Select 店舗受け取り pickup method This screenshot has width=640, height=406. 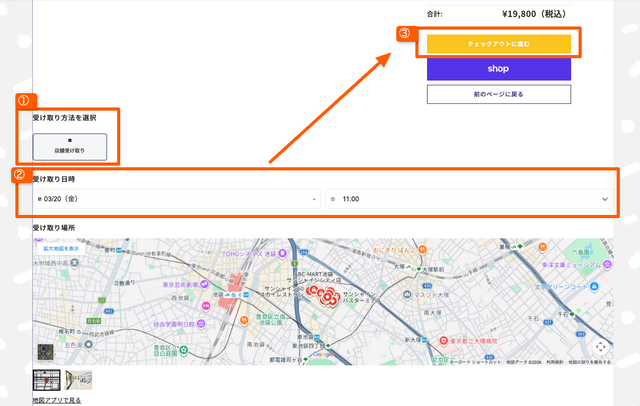(x=69, y=146)
